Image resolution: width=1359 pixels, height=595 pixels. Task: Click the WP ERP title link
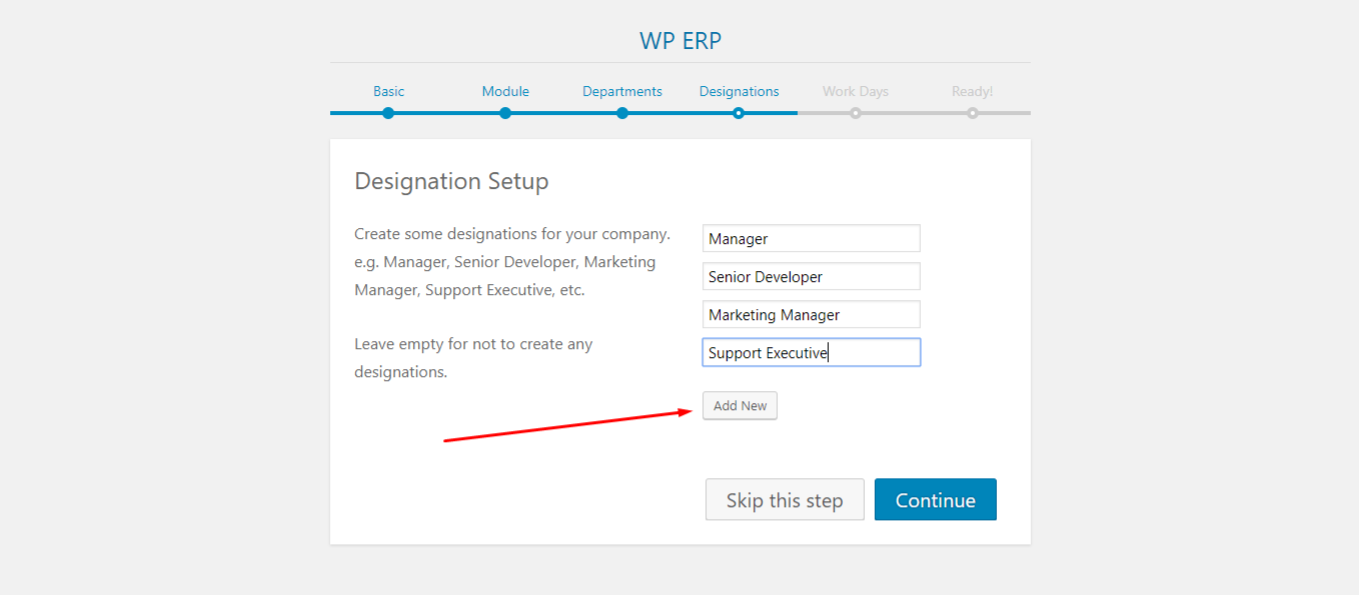pyautogui.click(x=680, y=41)
